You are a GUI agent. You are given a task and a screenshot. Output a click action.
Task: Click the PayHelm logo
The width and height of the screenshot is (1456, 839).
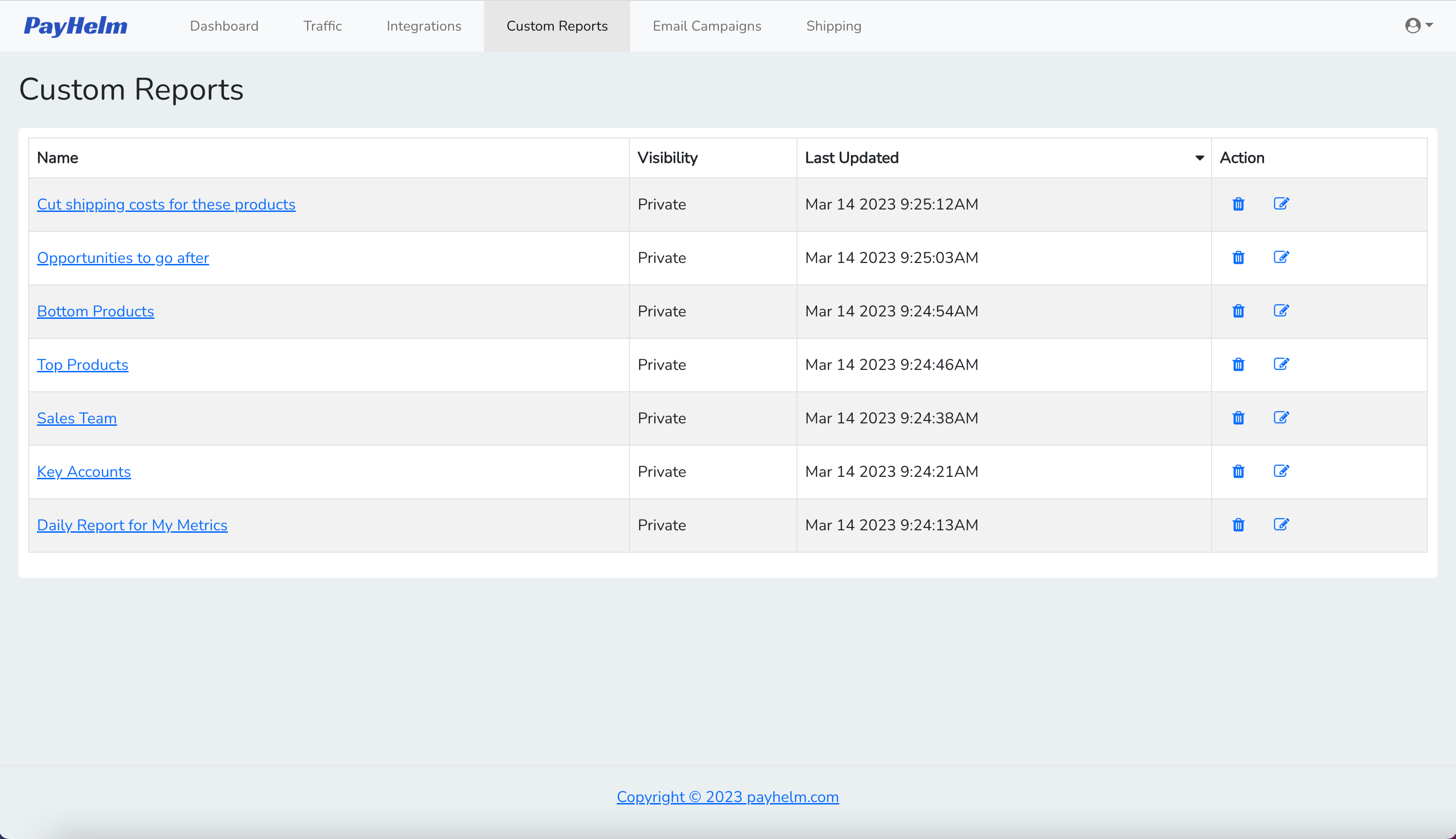click(75, 26)
